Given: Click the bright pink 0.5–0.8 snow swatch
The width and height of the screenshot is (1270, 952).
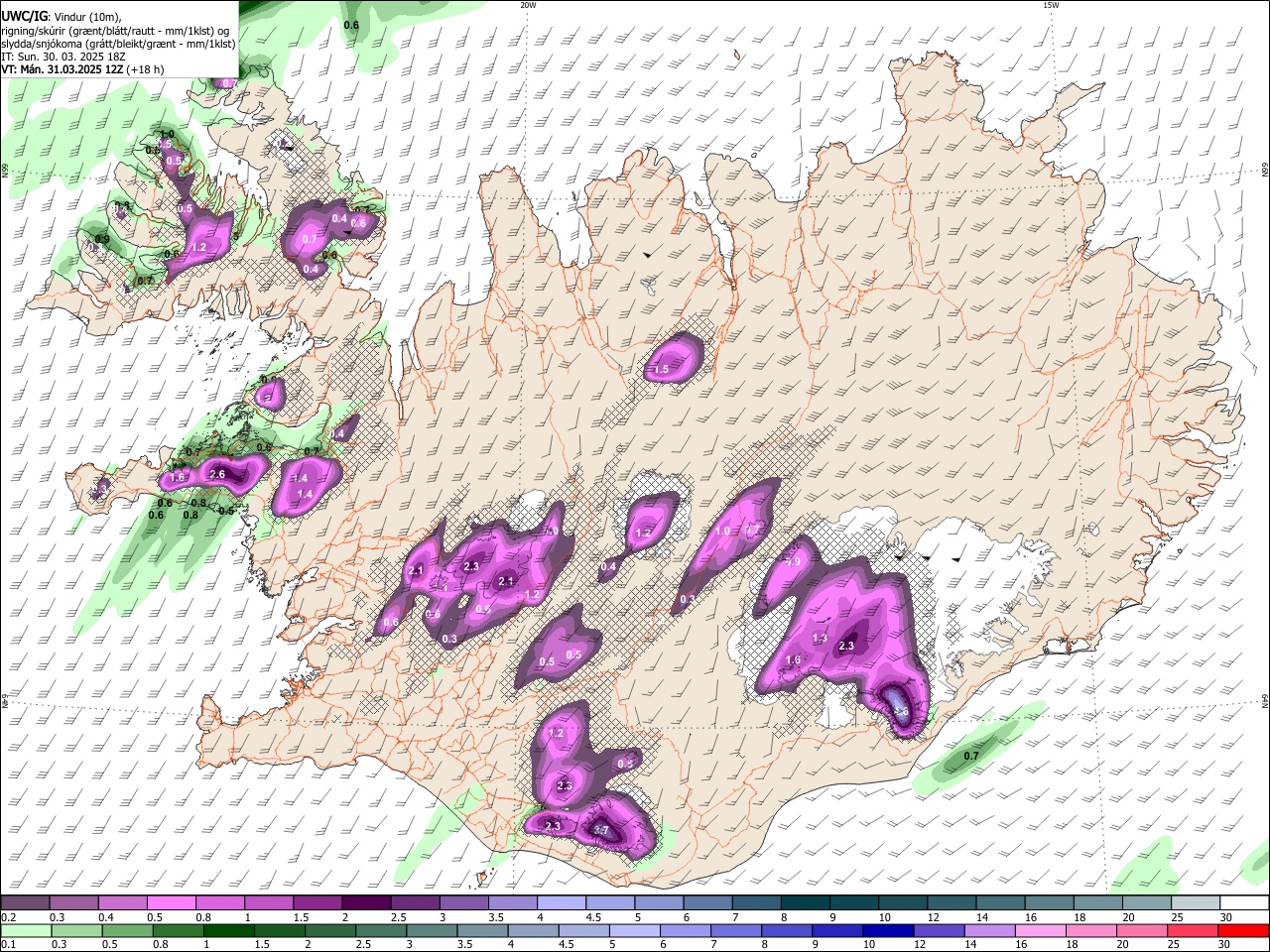Looking at the screenshot, I should click(x=171, y=902).
